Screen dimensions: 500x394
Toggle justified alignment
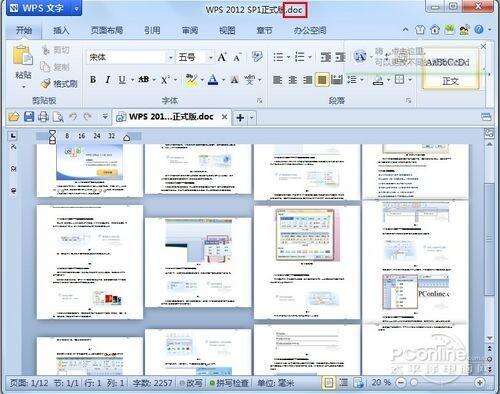322,80
